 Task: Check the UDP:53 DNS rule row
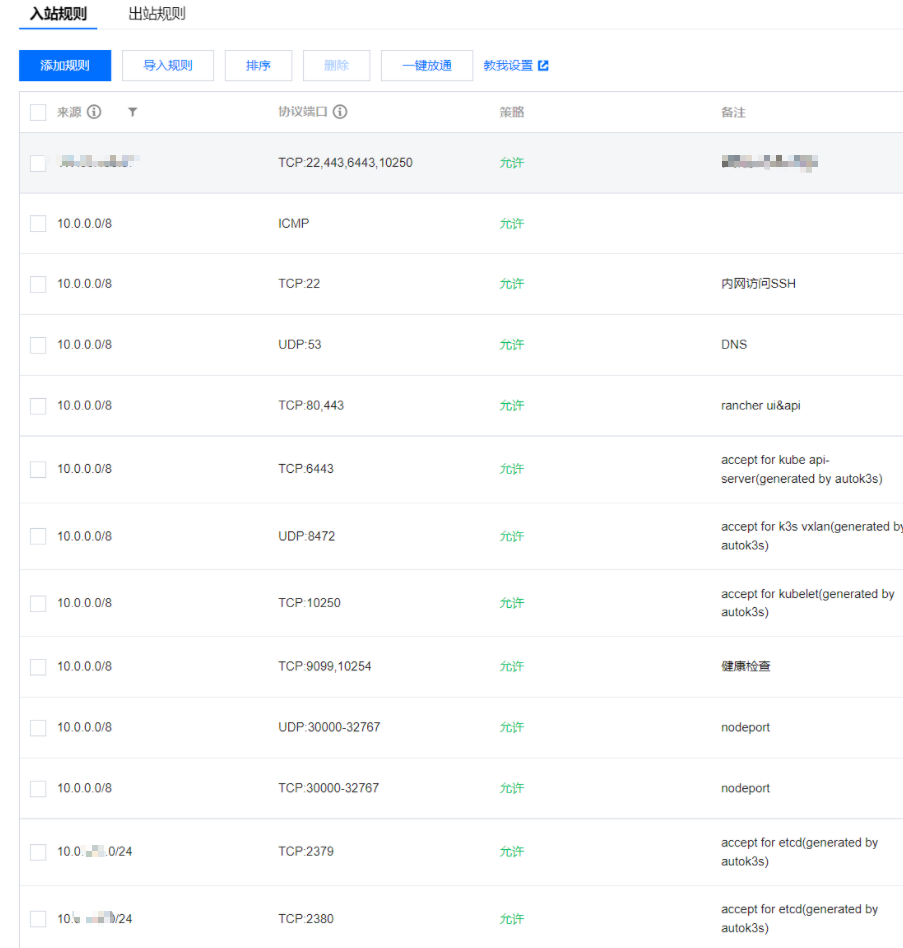38,345
